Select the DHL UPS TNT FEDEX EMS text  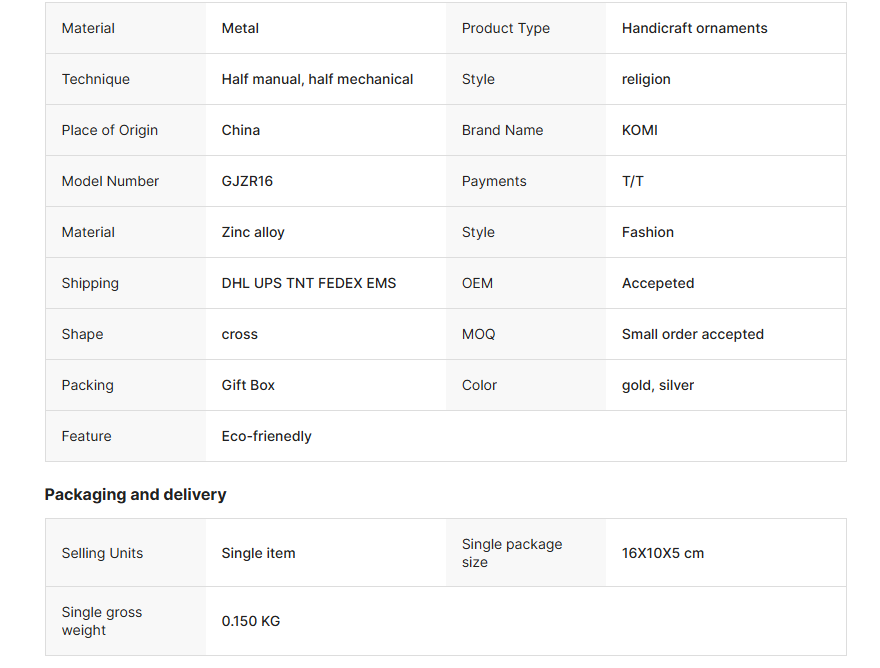[x=309, y=283]
